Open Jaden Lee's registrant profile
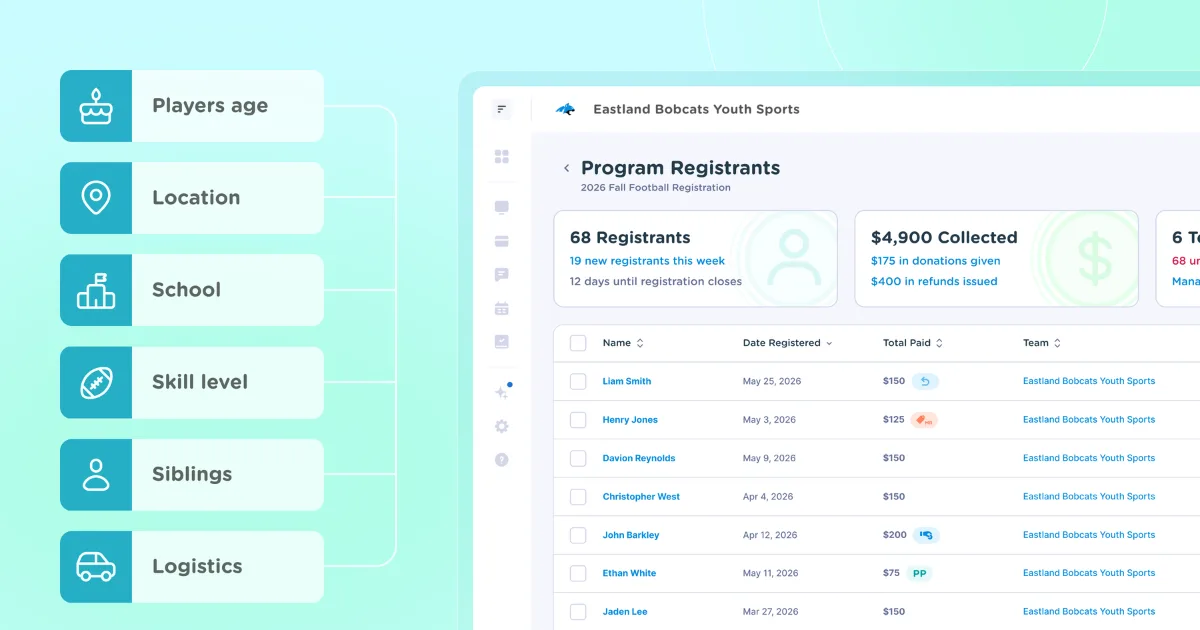This screenshot has height=630, width=1200. tap(626, 612)
